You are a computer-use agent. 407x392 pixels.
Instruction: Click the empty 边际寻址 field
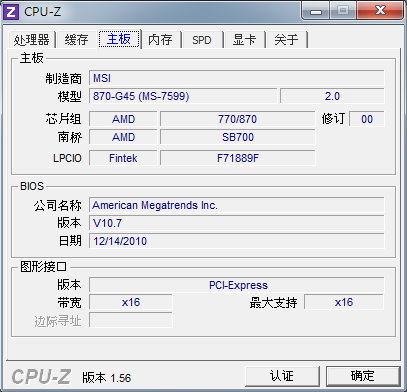pyautogui.click(x=131, y=320)
